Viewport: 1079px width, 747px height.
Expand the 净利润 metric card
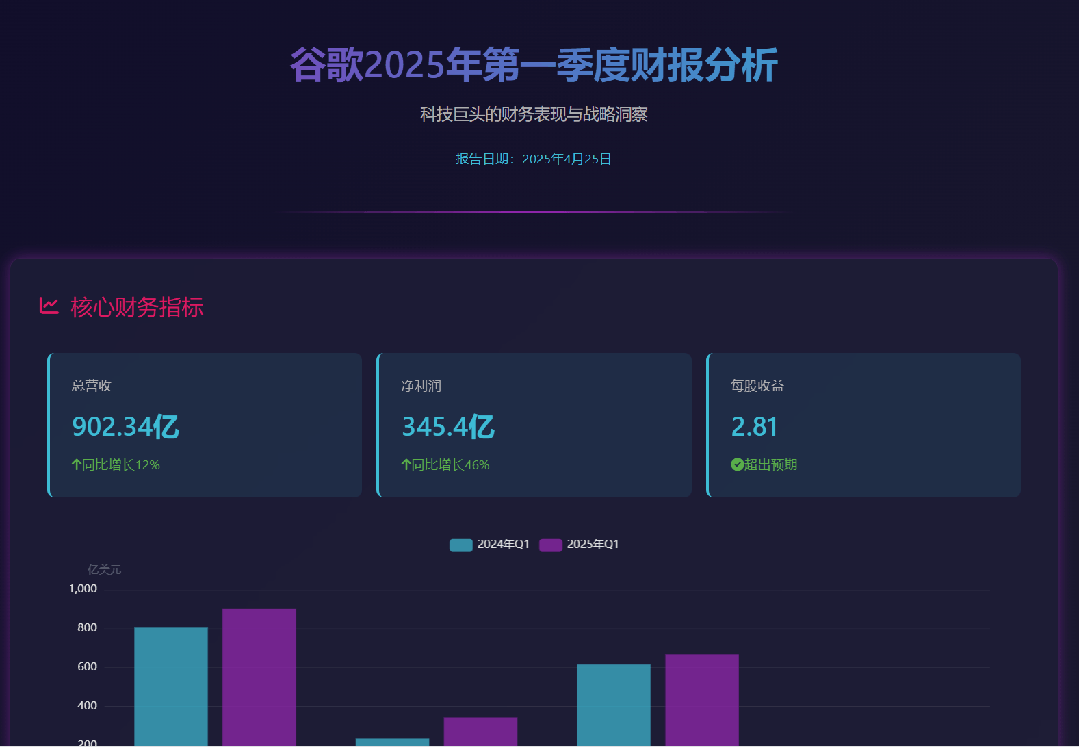click(534, 424)
